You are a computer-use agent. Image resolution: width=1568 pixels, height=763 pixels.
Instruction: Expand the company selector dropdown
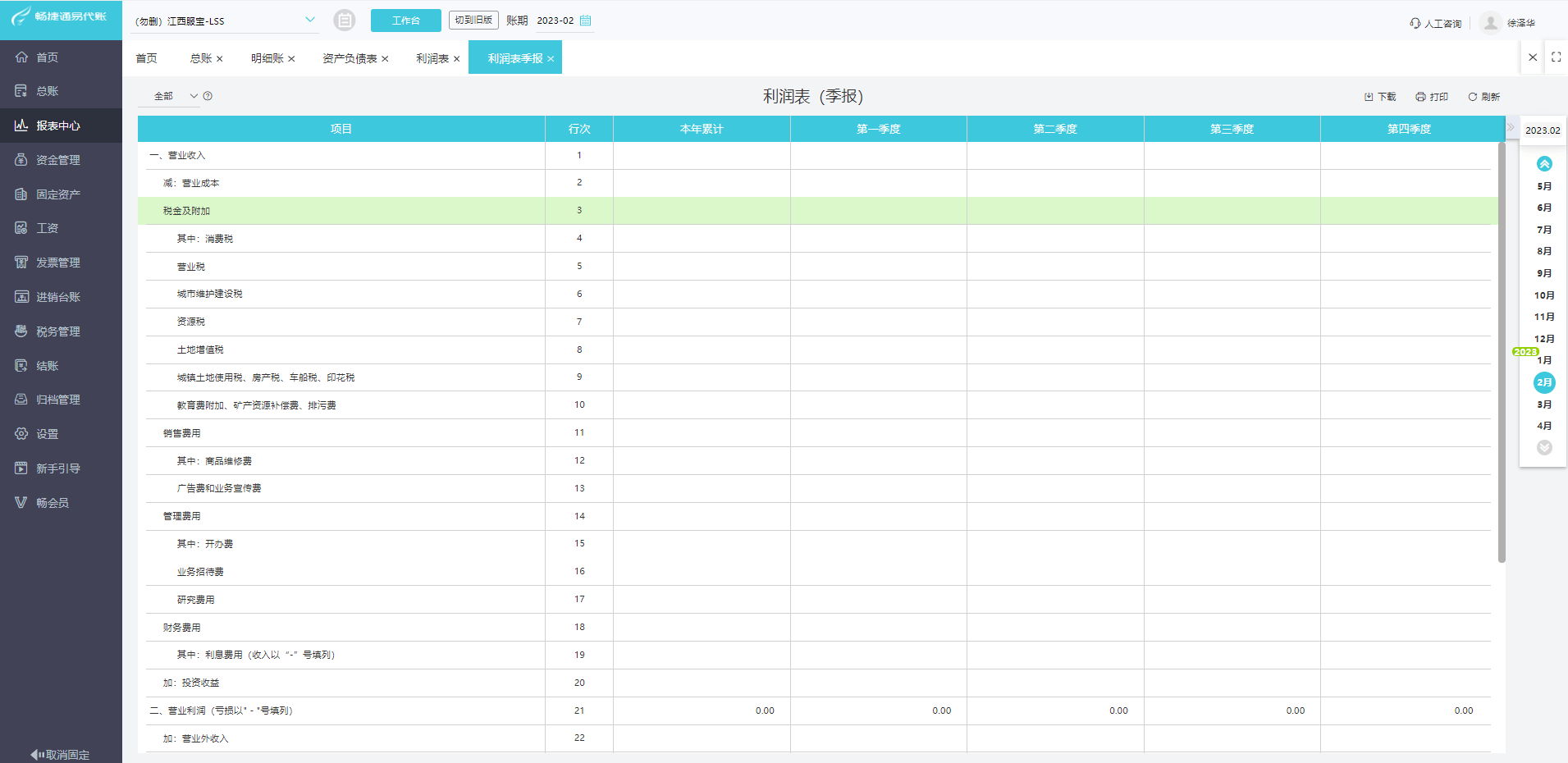309,20
